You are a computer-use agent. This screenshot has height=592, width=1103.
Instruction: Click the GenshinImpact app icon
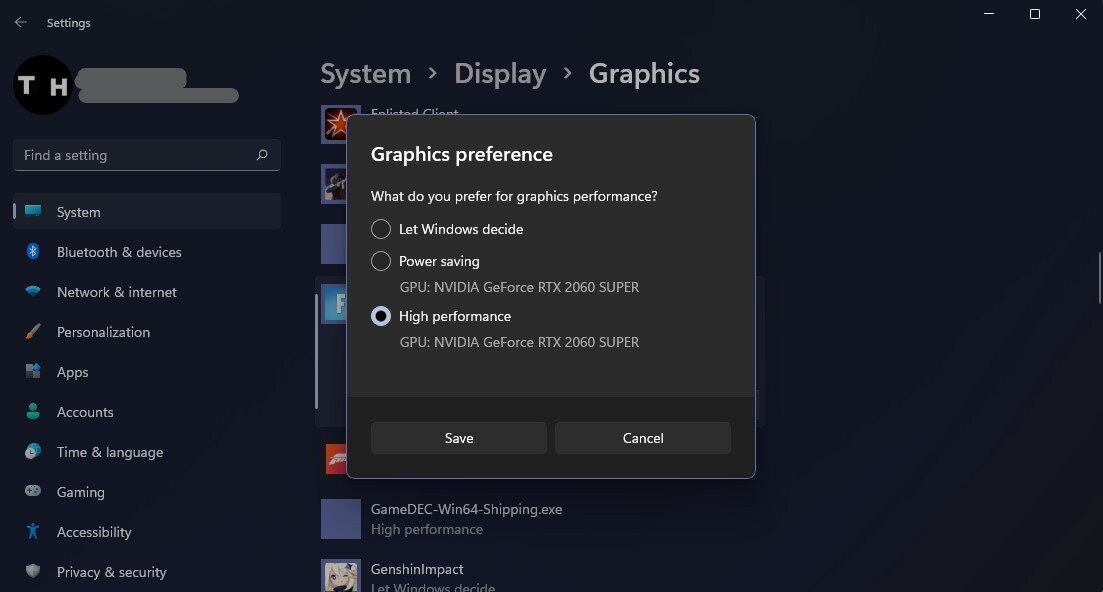coord(341,576)
